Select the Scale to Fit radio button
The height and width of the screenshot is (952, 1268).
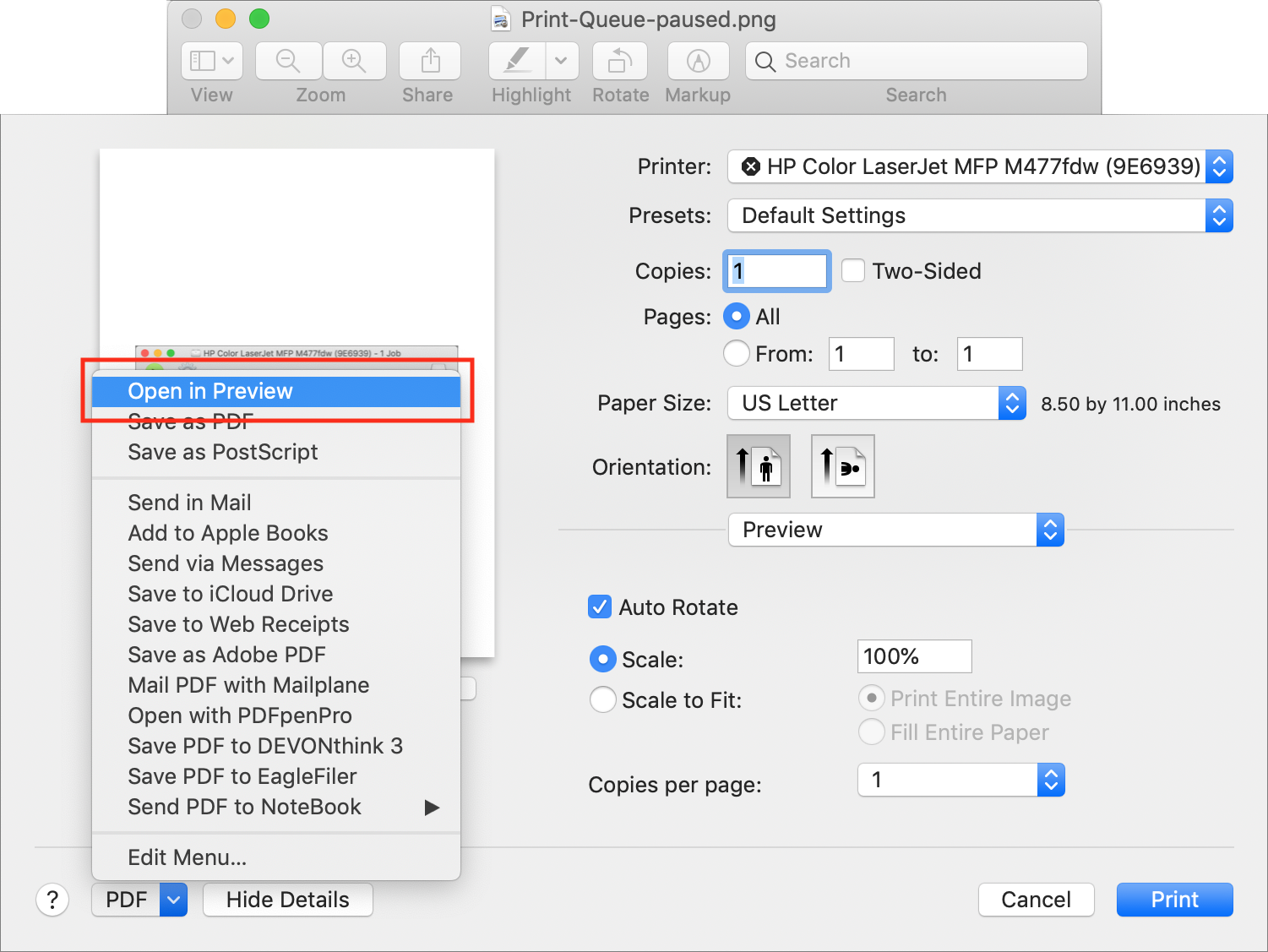click(x=602, y=699)
